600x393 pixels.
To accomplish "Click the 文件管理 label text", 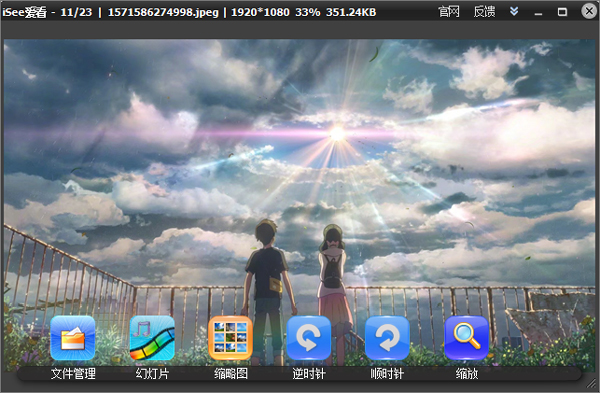I will point(73,373).
